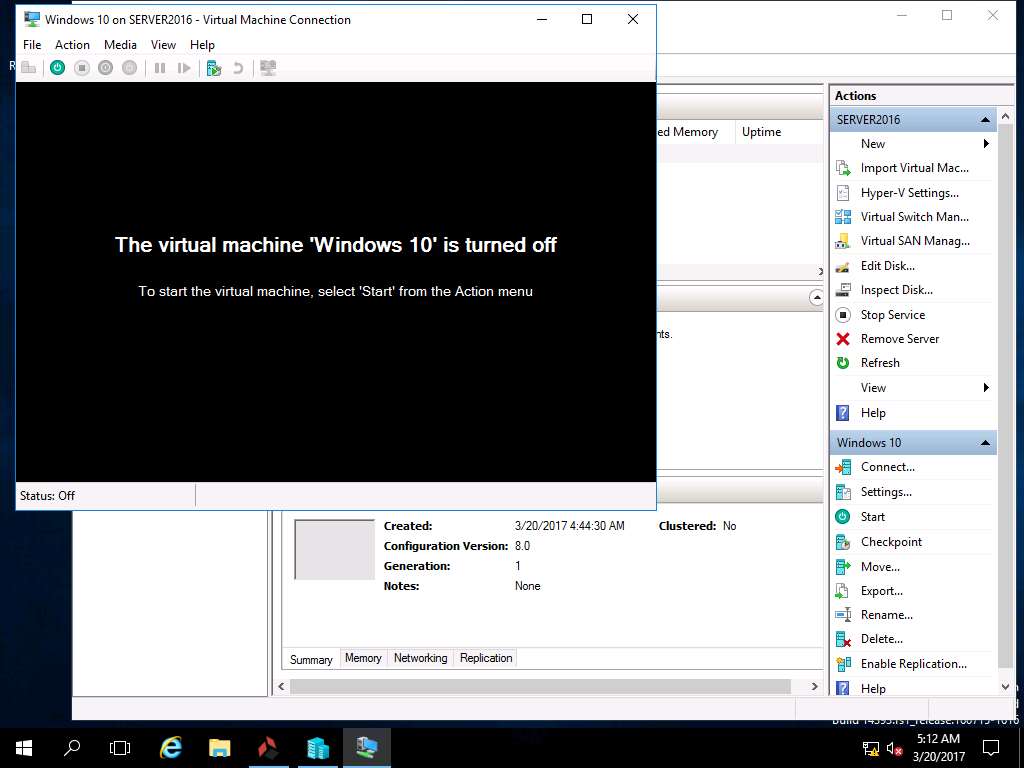Open the Action menu
1024x768 pixels.
[72, 44]
